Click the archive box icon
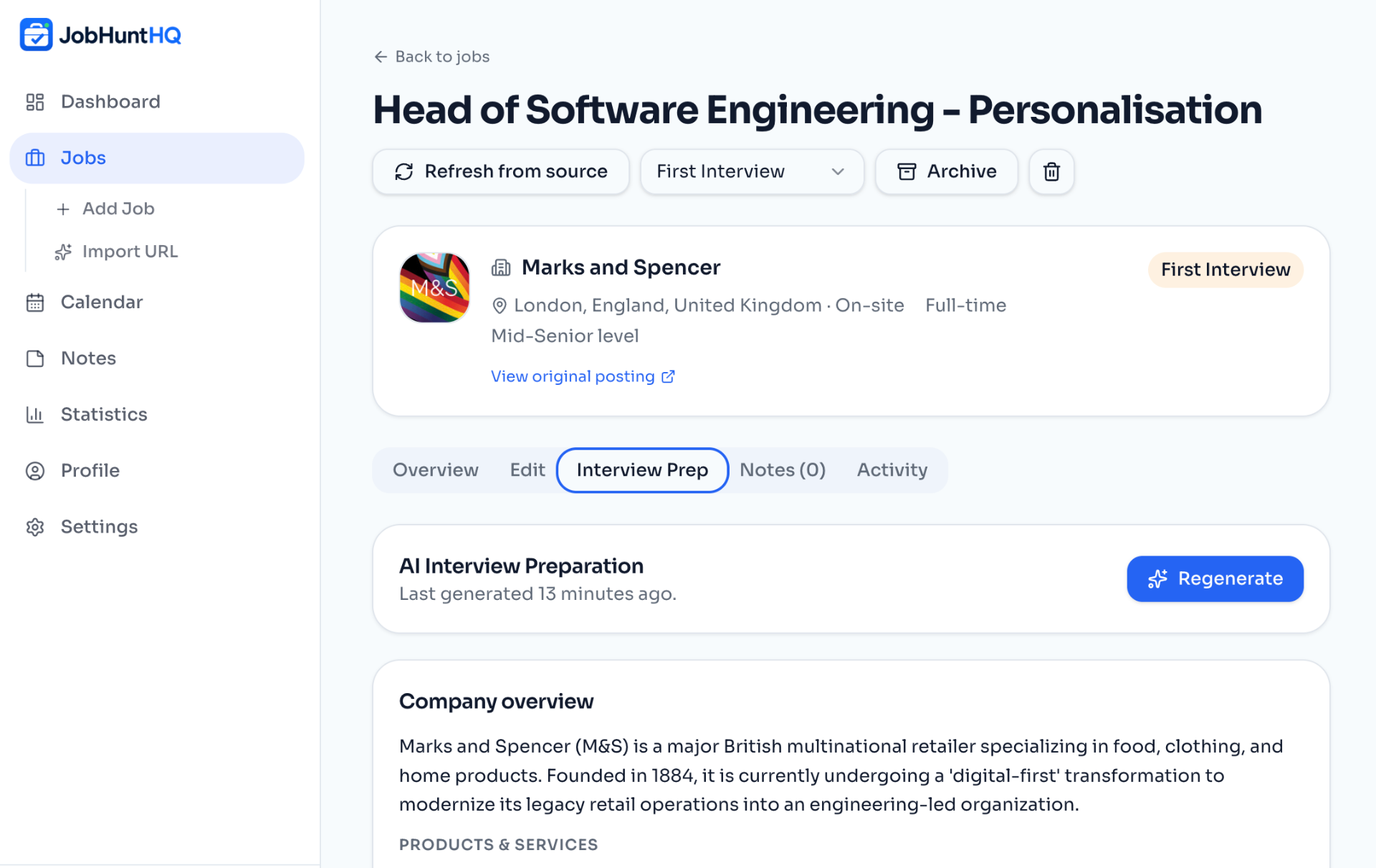Screen dimensions: 1376x868 point(907,171)
